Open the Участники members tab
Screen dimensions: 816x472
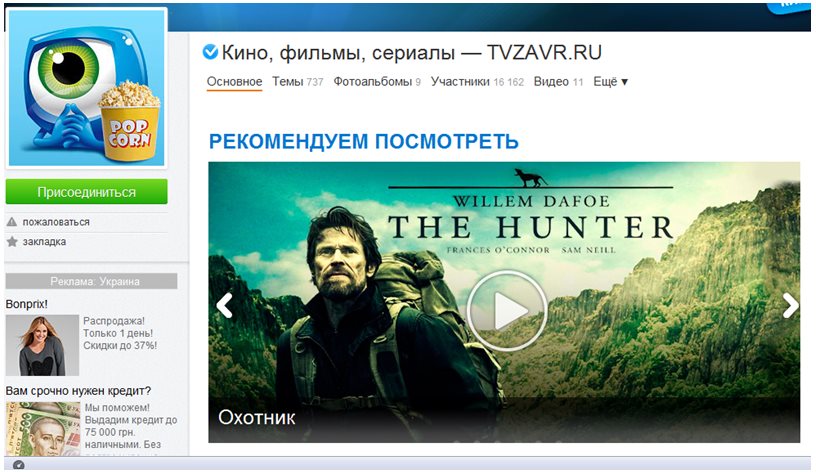click(477, 82)
